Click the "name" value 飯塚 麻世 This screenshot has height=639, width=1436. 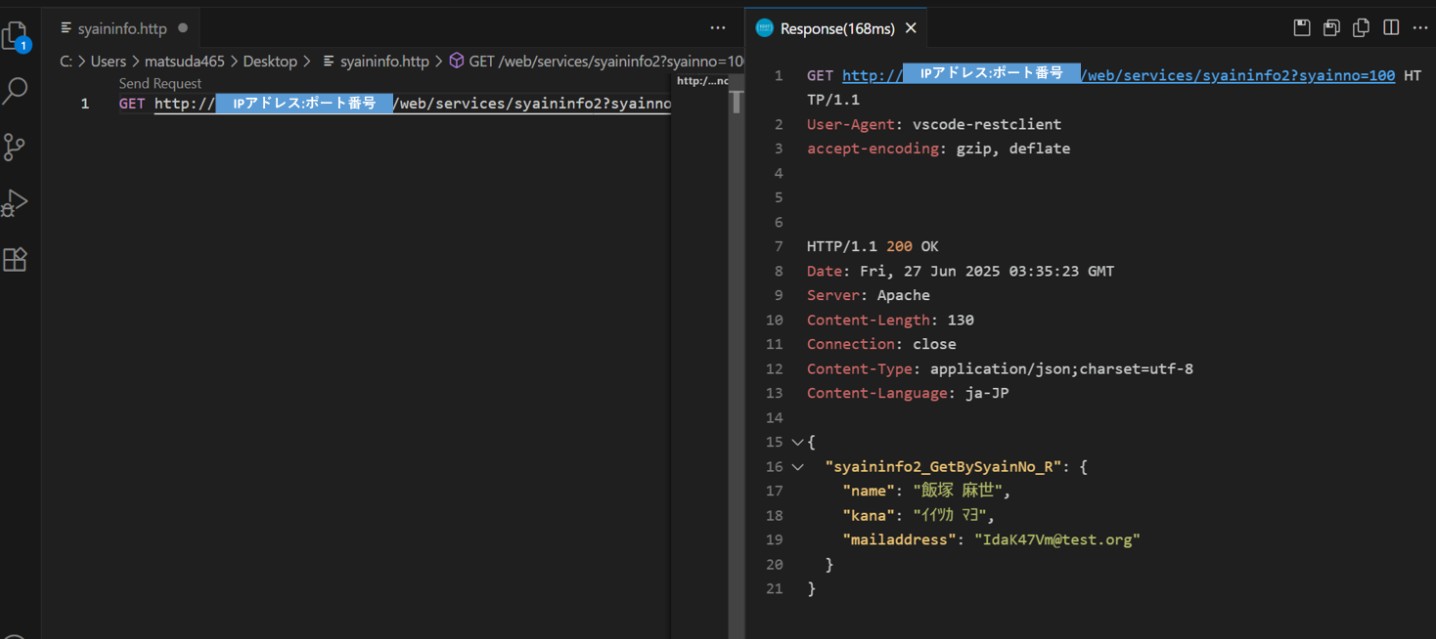pyautogui.click(x=956, y=491)
